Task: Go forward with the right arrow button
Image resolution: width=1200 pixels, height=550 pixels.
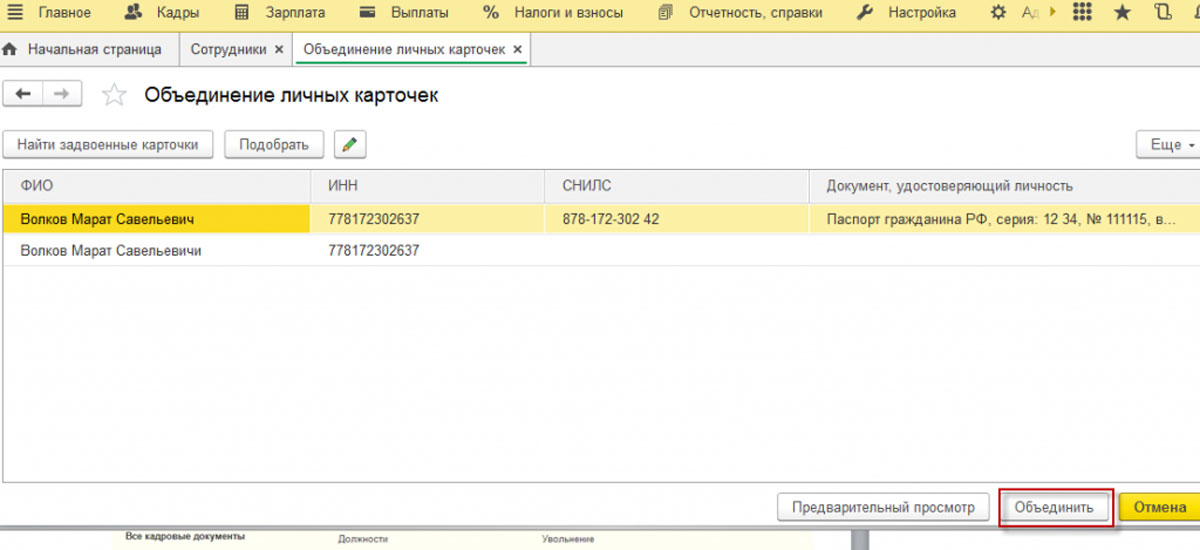Action: pos(61,94)
